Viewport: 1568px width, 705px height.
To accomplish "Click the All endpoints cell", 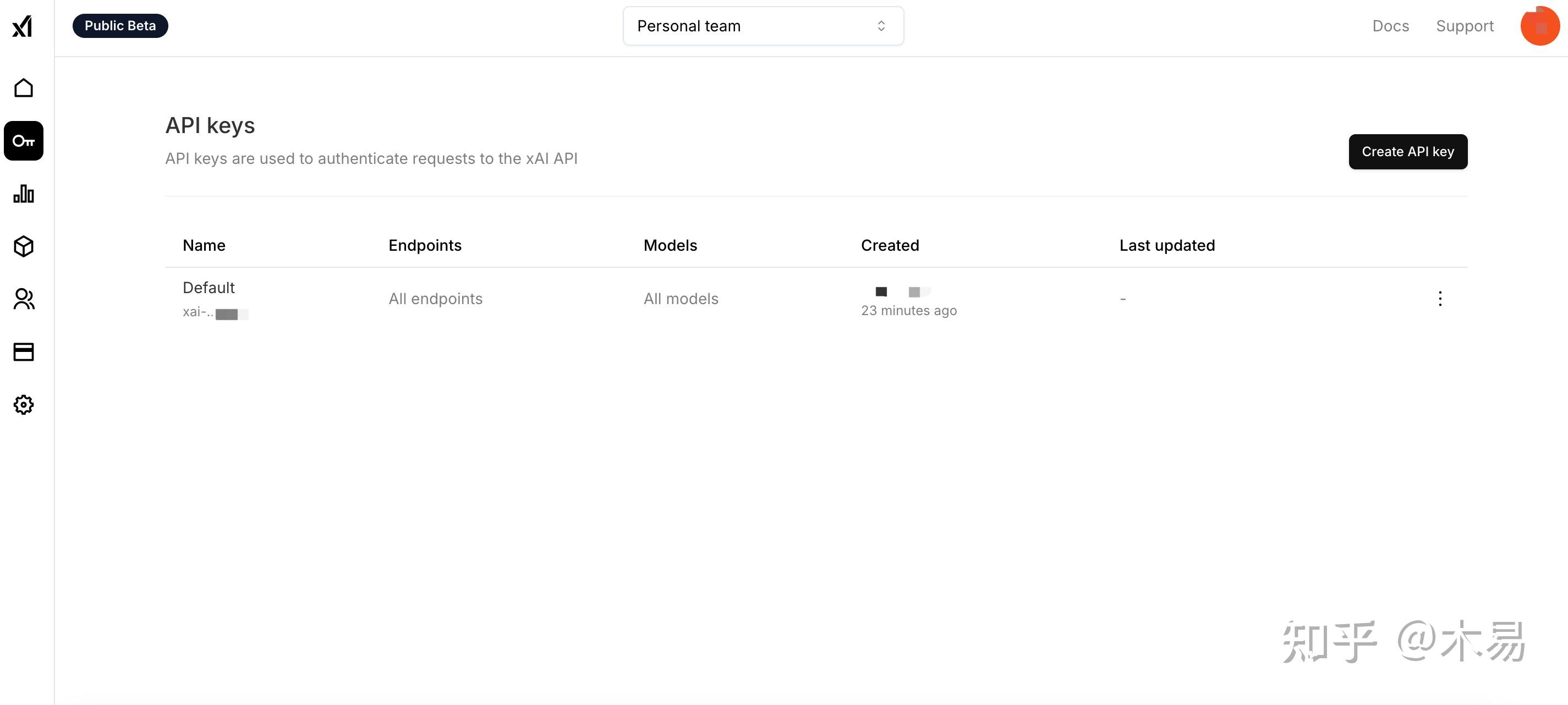I will pos(435,299).
